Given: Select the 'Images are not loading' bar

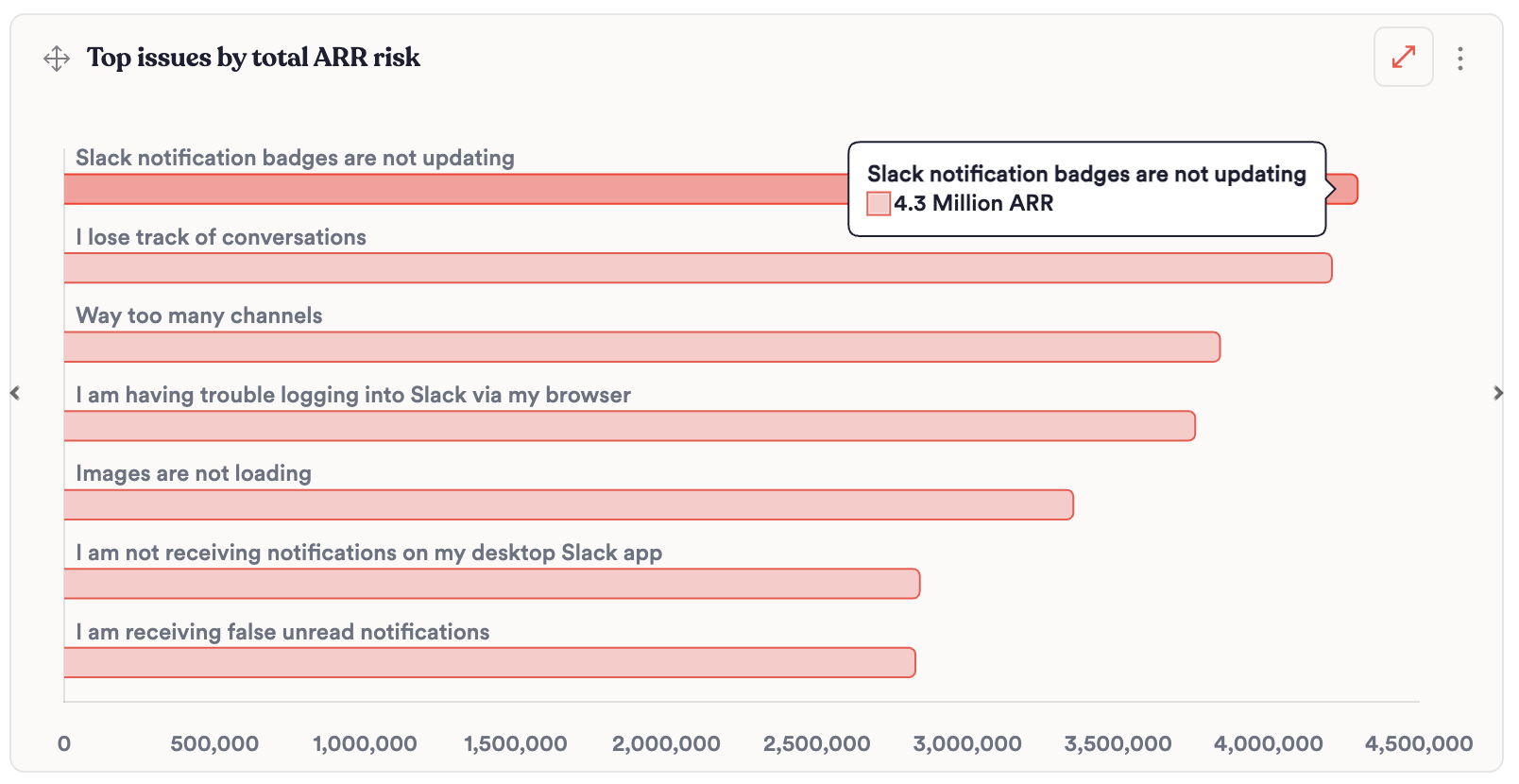Looking at the screenshot, I should tap(568, 505).
